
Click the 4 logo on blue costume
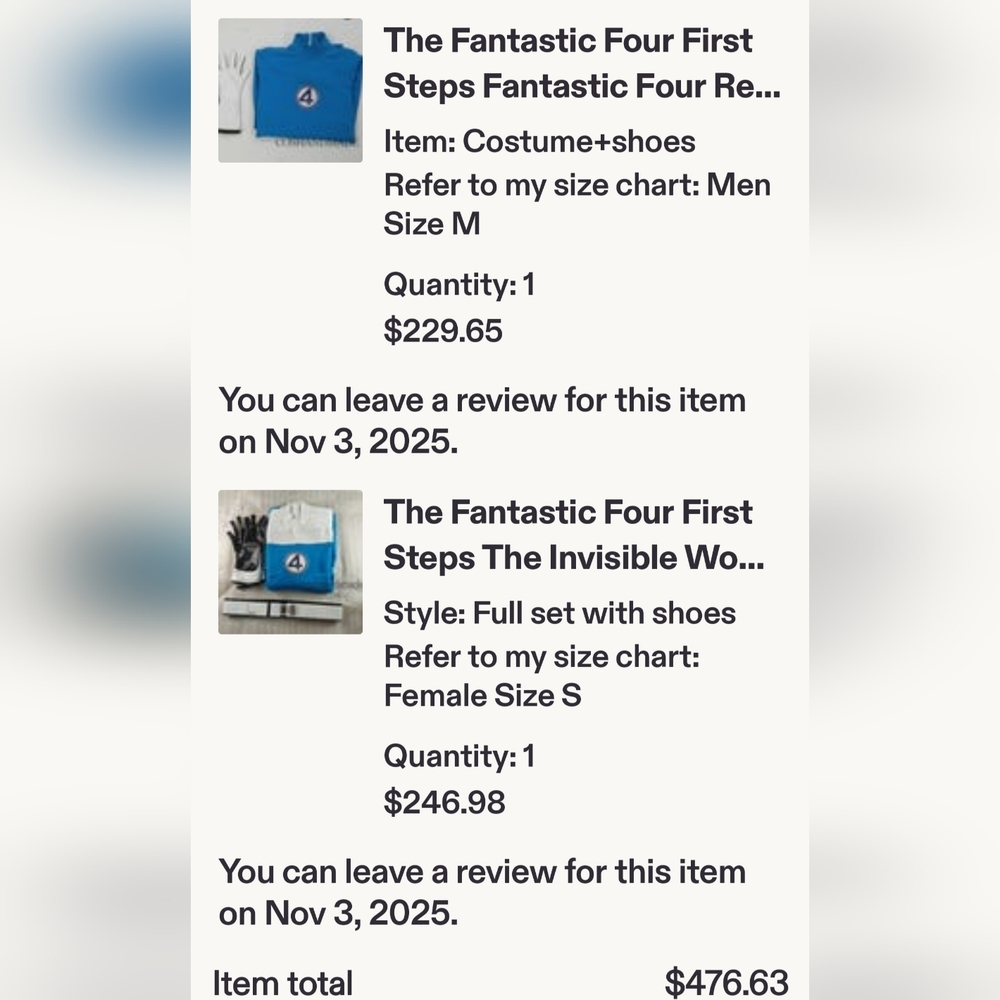click(x=306, y=97)
